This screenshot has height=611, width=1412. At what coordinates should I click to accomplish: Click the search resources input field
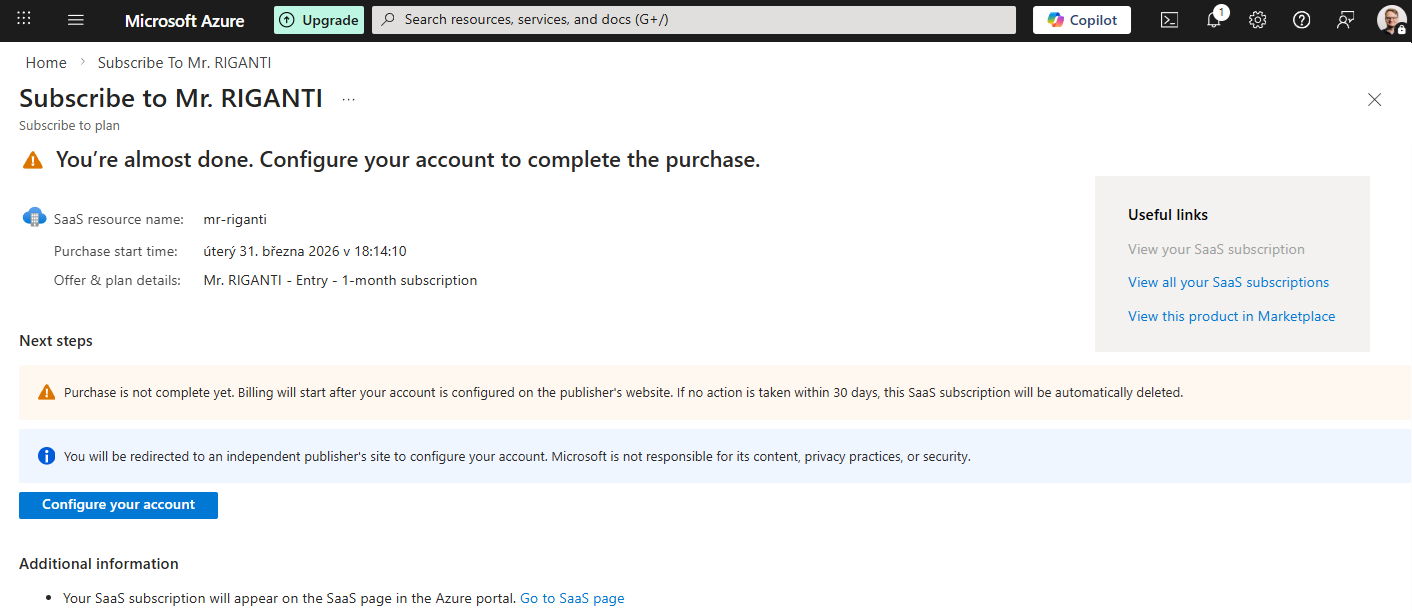click(x=694, y=20)
